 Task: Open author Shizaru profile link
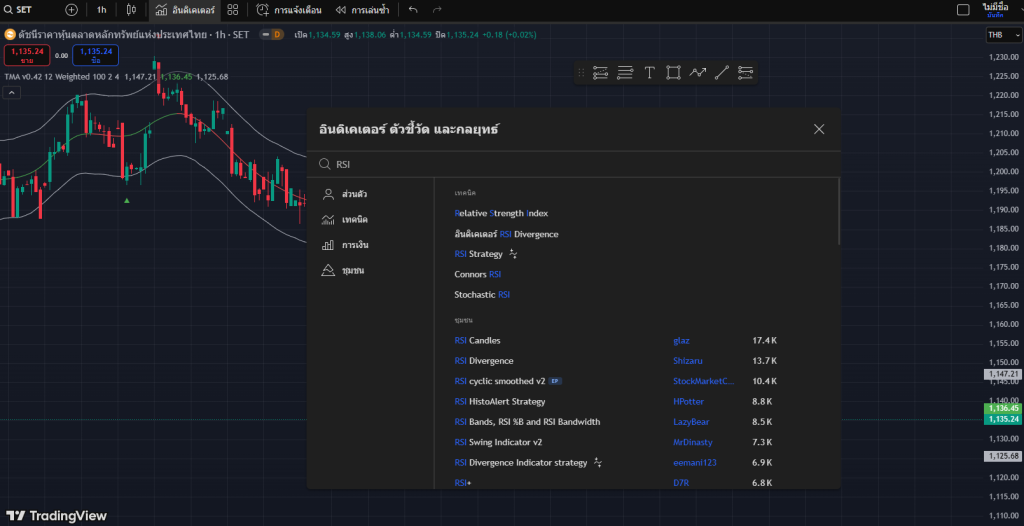pyautogui.click(x=688, y=361)
